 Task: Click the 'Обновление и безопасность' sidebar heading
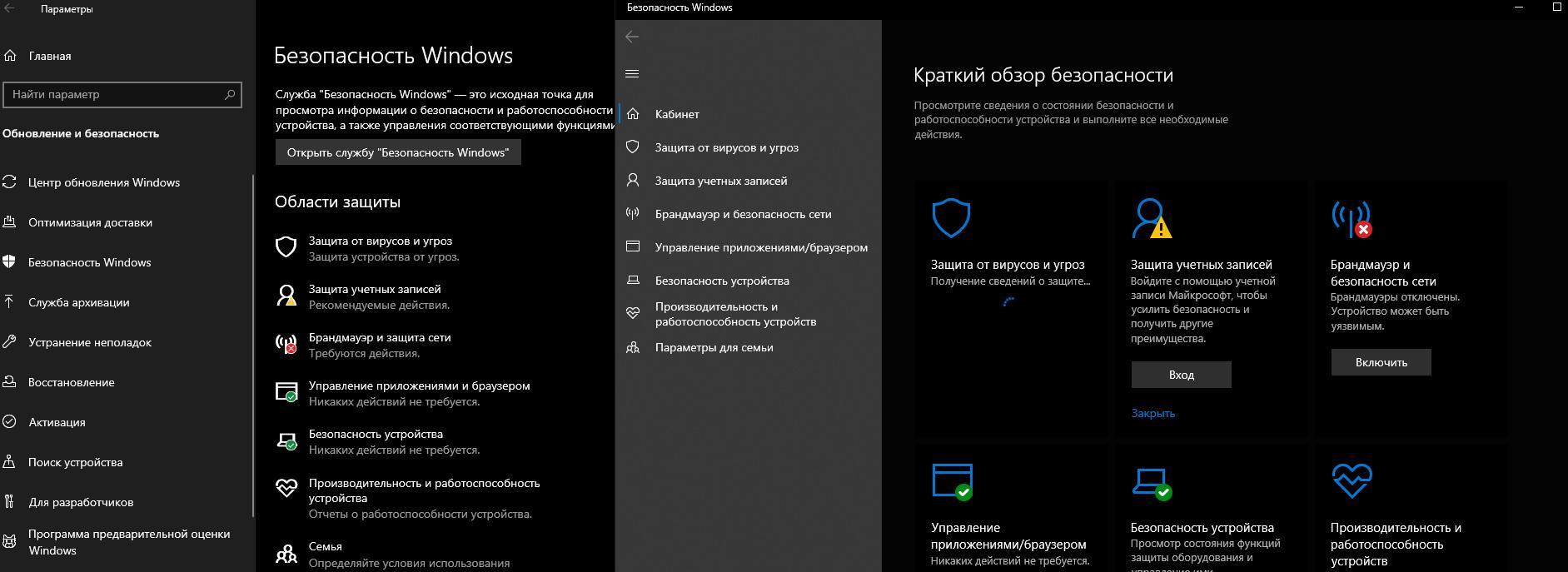point(81,133)
